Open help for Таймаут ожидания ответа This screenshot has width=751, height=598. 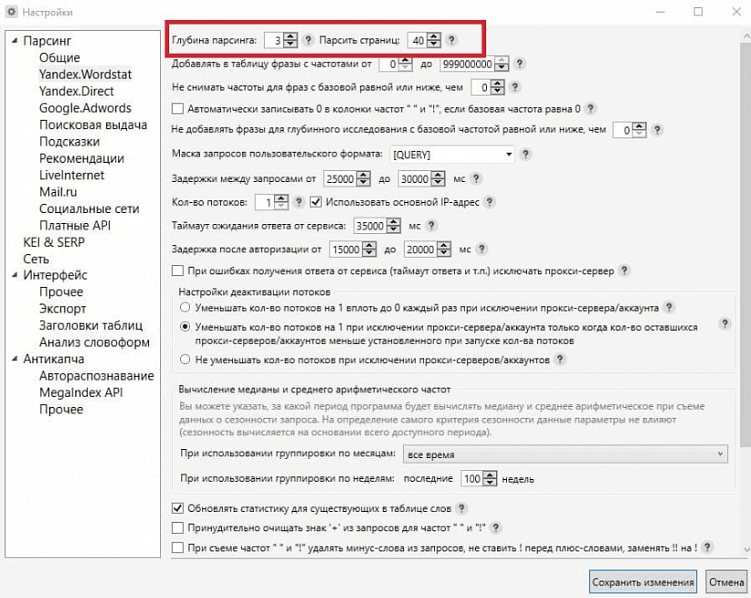pyautogui.click(x=431, y=226)
